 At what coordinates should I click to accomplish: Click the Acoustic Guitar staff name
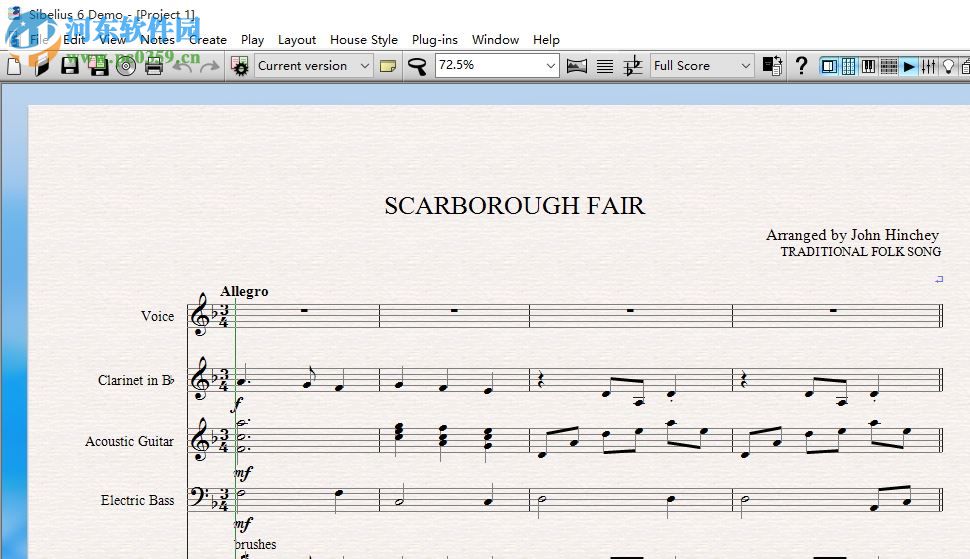(x=129, y=442)
